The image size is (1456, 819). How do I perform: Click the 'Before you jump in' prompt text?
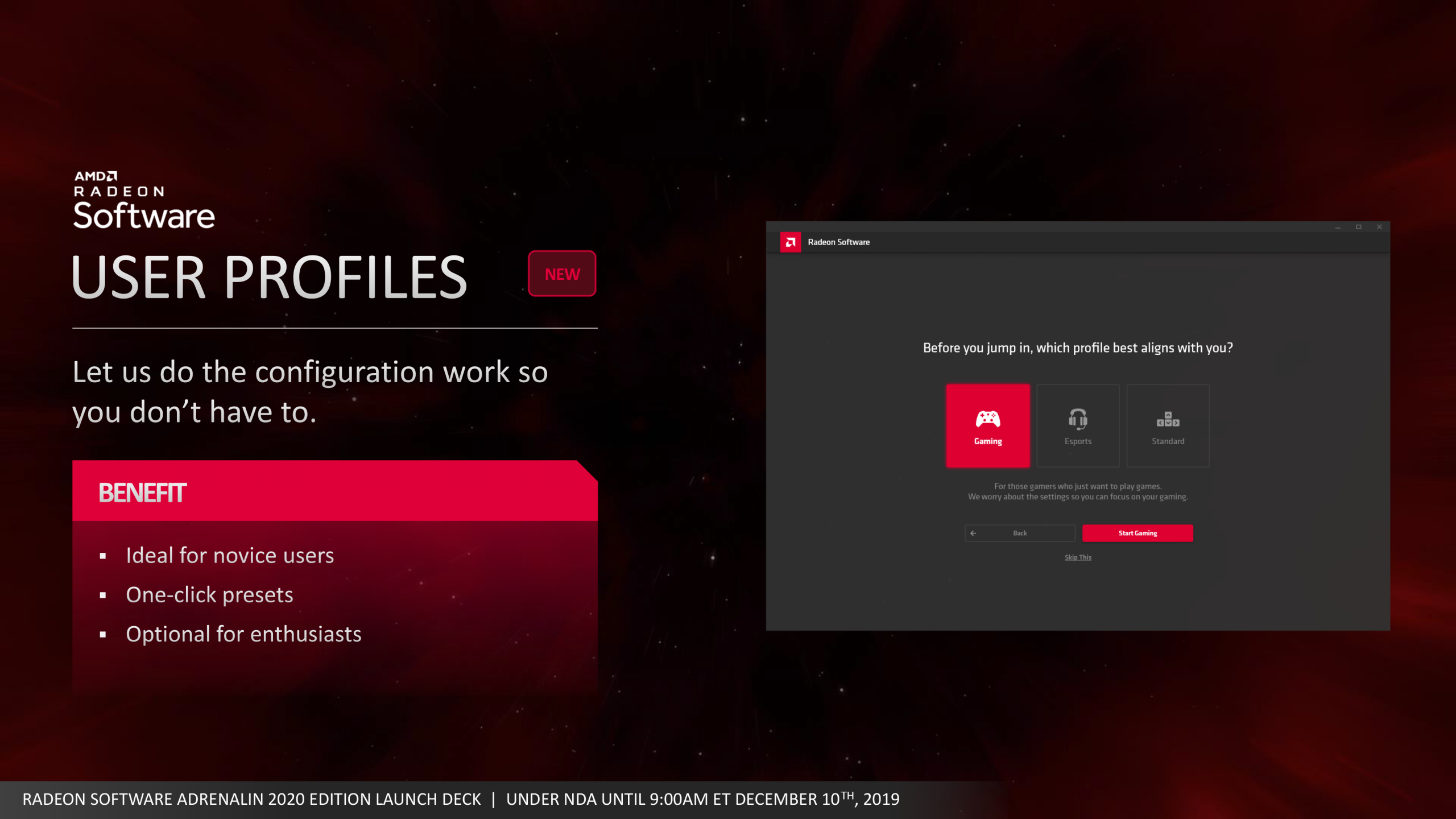[x=1078, y=348]
